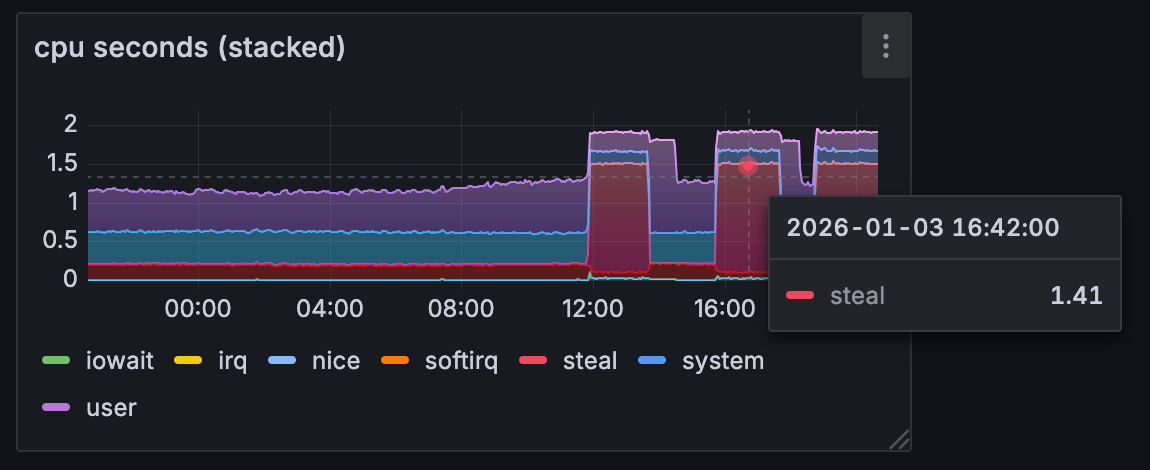1150x470 pixels.
Task: Open the panel's three-dot options menu
Action: [x=885, y=46]
